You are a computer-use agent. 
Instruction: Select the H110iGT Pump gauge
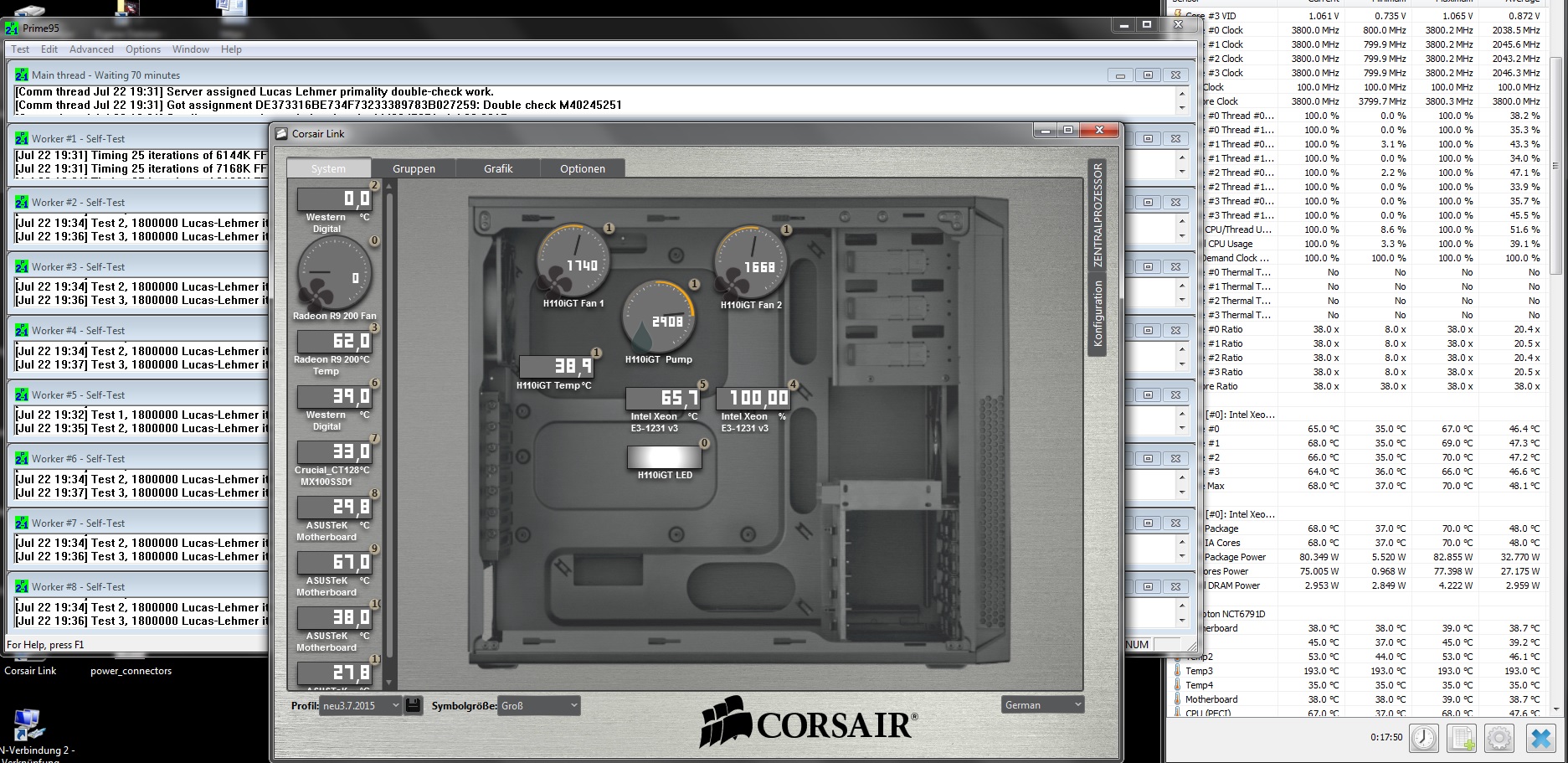661,316
